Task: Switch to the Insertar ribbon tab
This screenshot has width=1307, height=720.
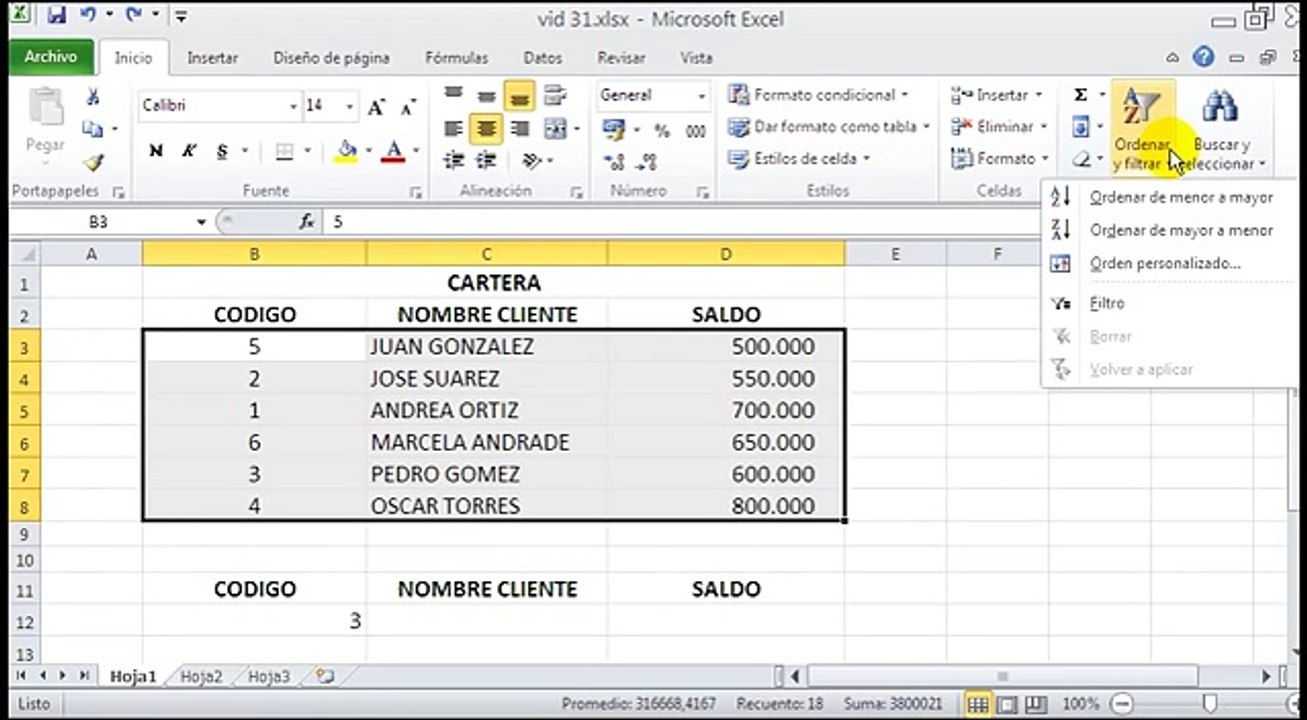Action: [212, 58]
